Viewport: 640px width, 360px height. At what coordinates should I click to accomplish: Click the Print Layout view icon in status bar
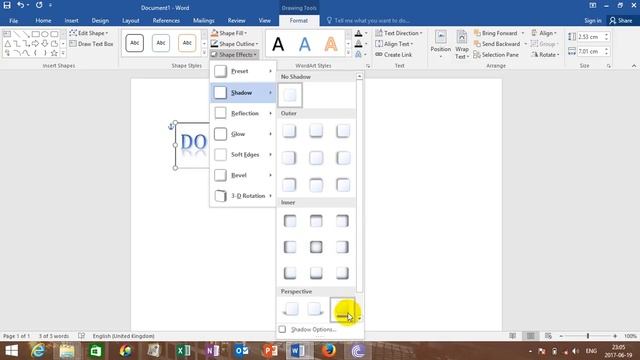pyautogui.click(x=530, y=336)
